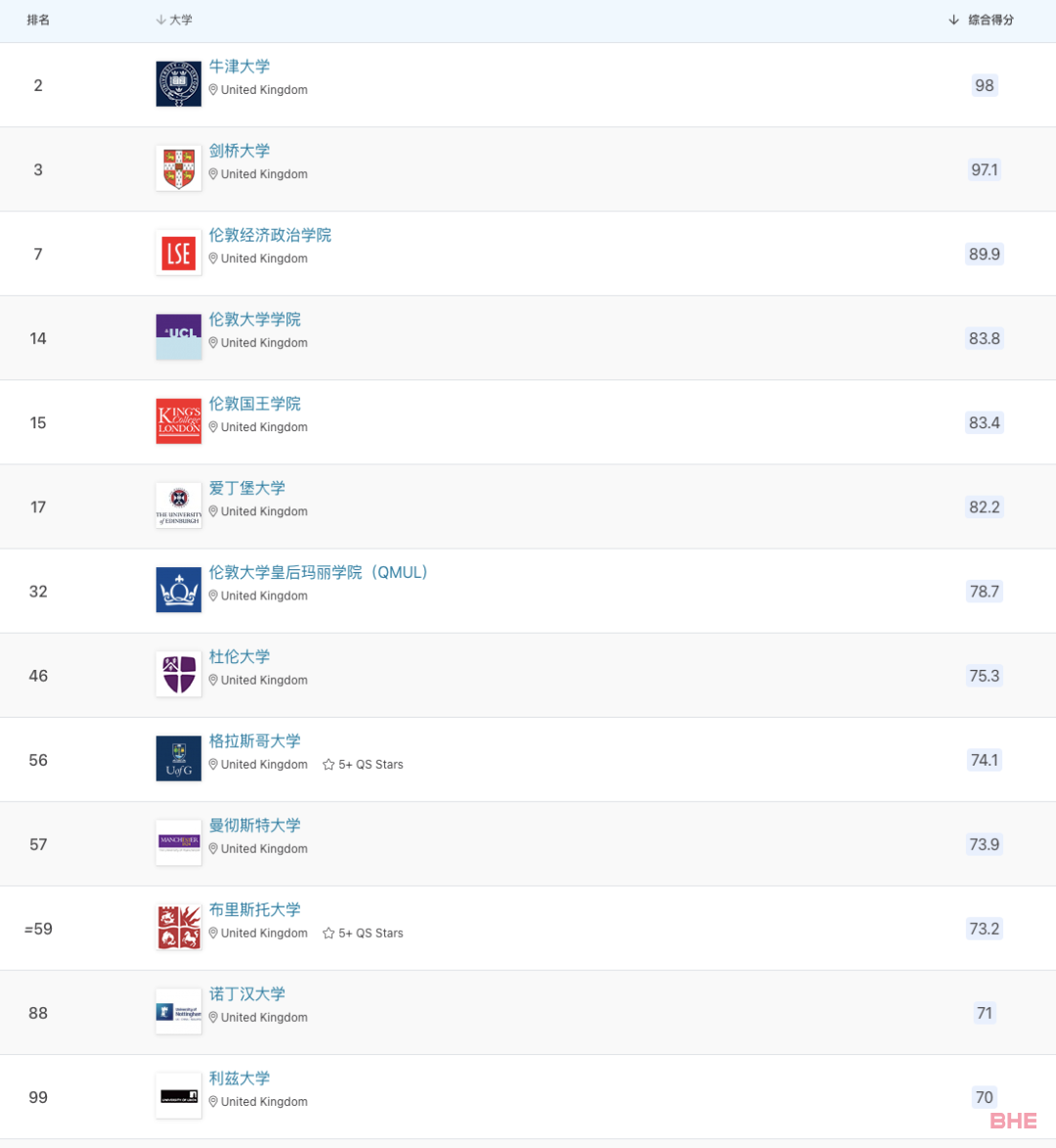This screenshot has height=1148, width=1056.
Task: Open the 利兹大学 link
Action: pos(240,1078)
